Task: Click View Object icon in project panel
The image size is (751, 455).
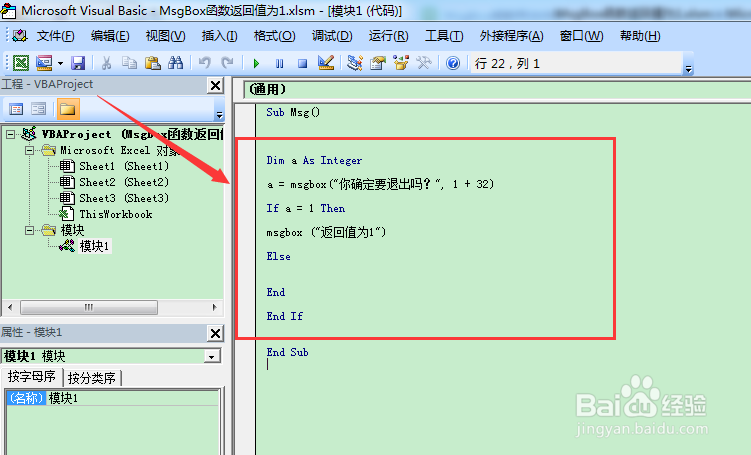Action: coord(38,109)
